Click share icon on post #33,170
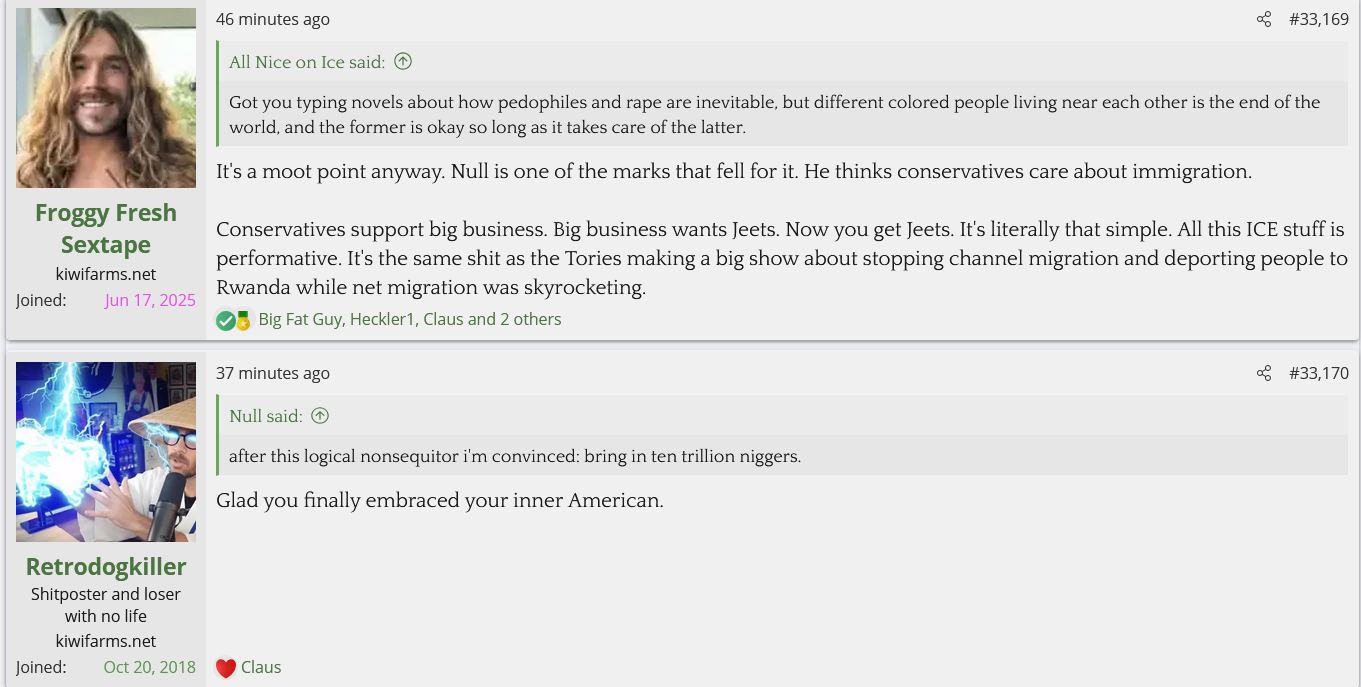Image resolution: width=1361 pixels, height=687 pixels. pos(1264,373)
